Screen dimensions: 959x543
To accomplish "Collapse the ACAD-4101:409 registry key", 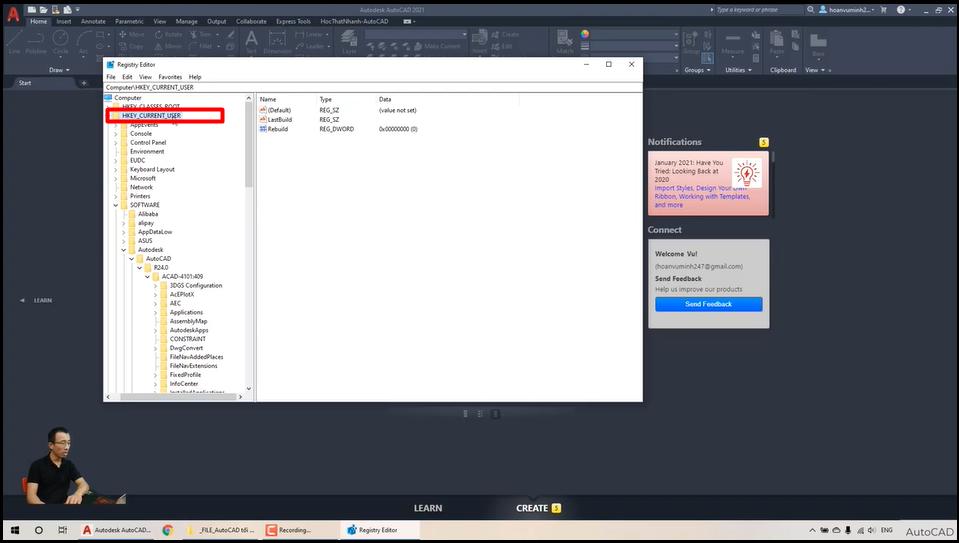I will (x=147, y=277).
